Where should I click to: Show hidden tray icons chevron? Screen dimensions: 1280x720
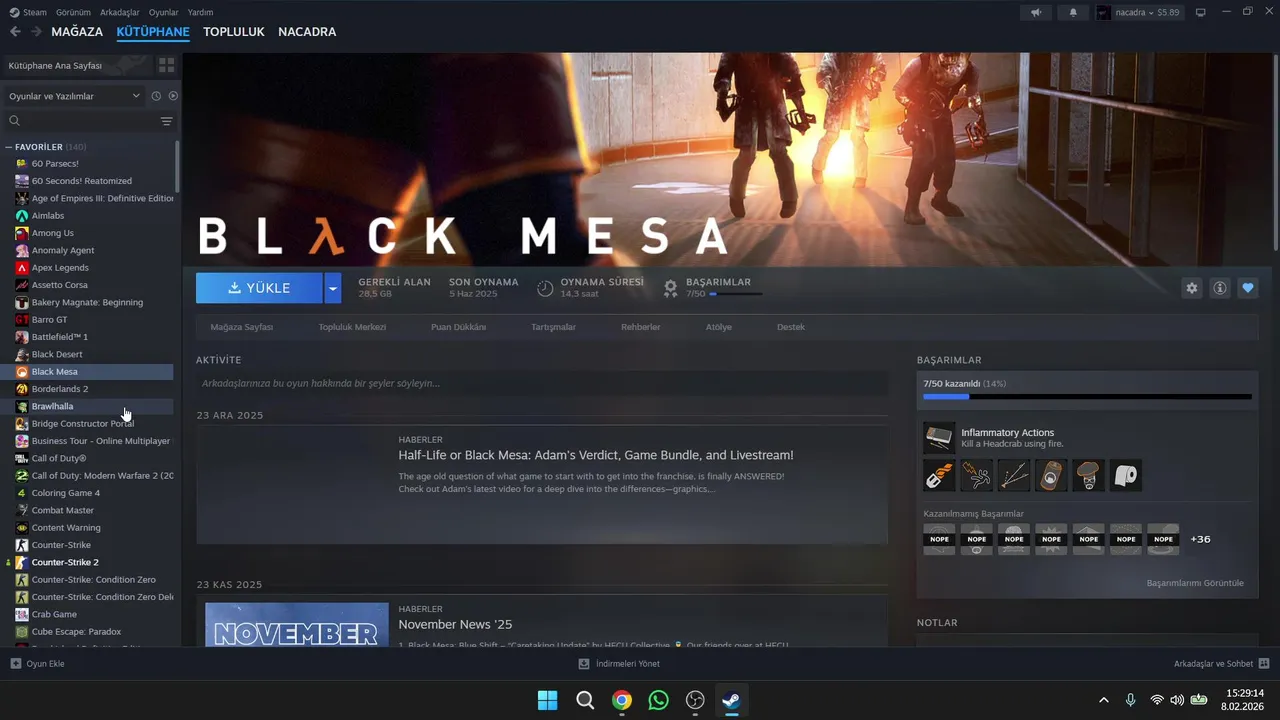click(x=1104, y=700)
